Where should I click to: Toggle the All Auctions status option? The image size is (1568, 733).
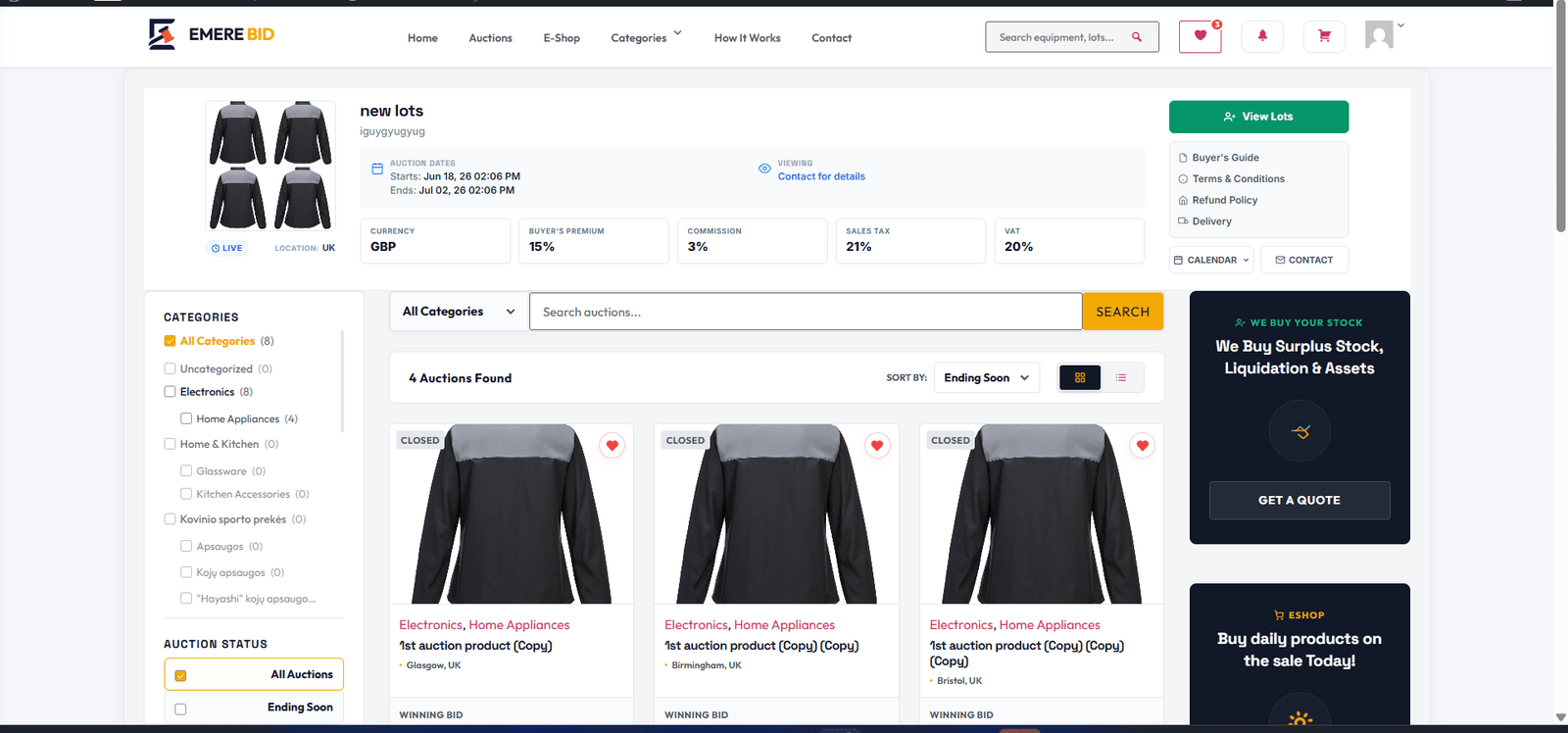pos(254,674)
